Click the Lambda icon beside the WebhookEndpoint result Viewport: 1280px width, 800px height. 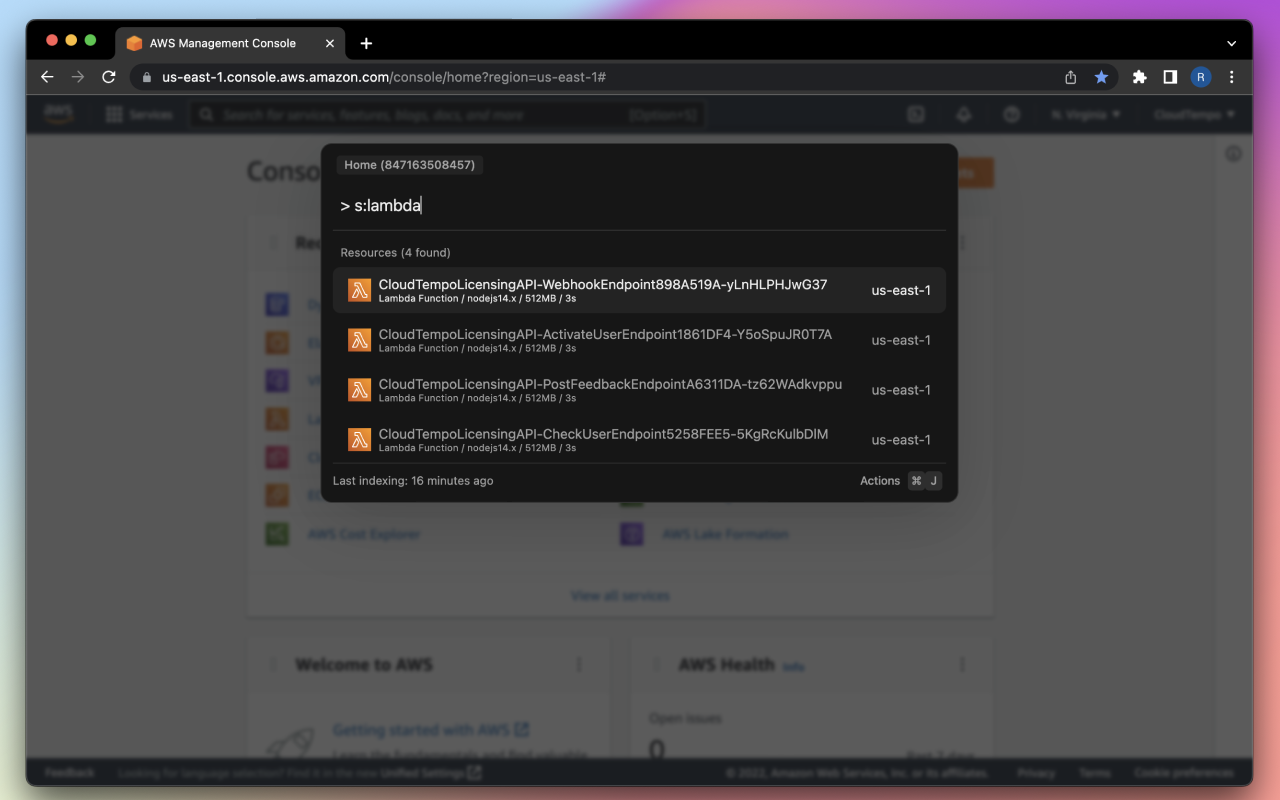pos(359,289)
